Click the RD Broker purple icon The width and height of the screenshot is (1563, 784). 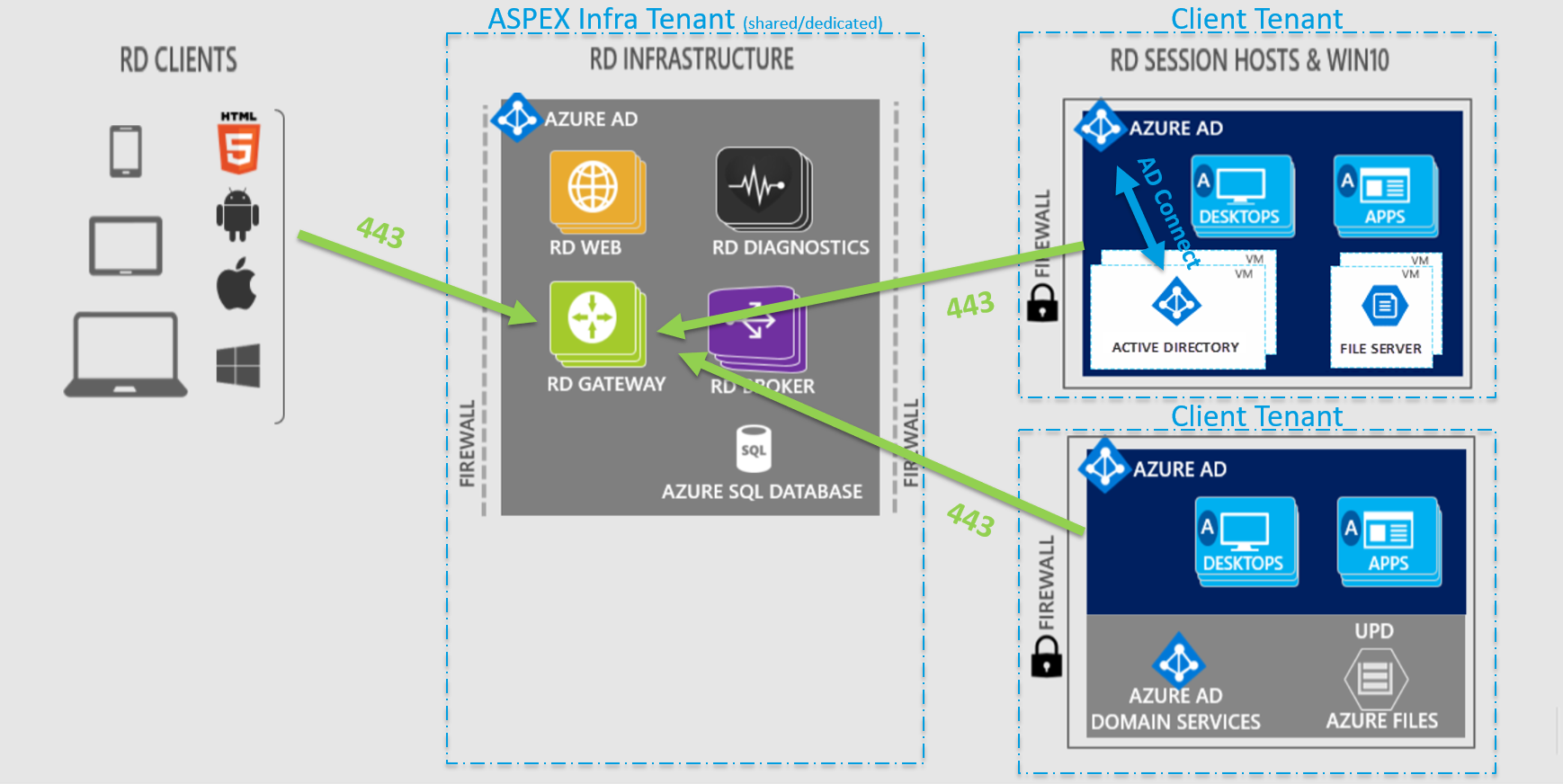pos(757,329)
